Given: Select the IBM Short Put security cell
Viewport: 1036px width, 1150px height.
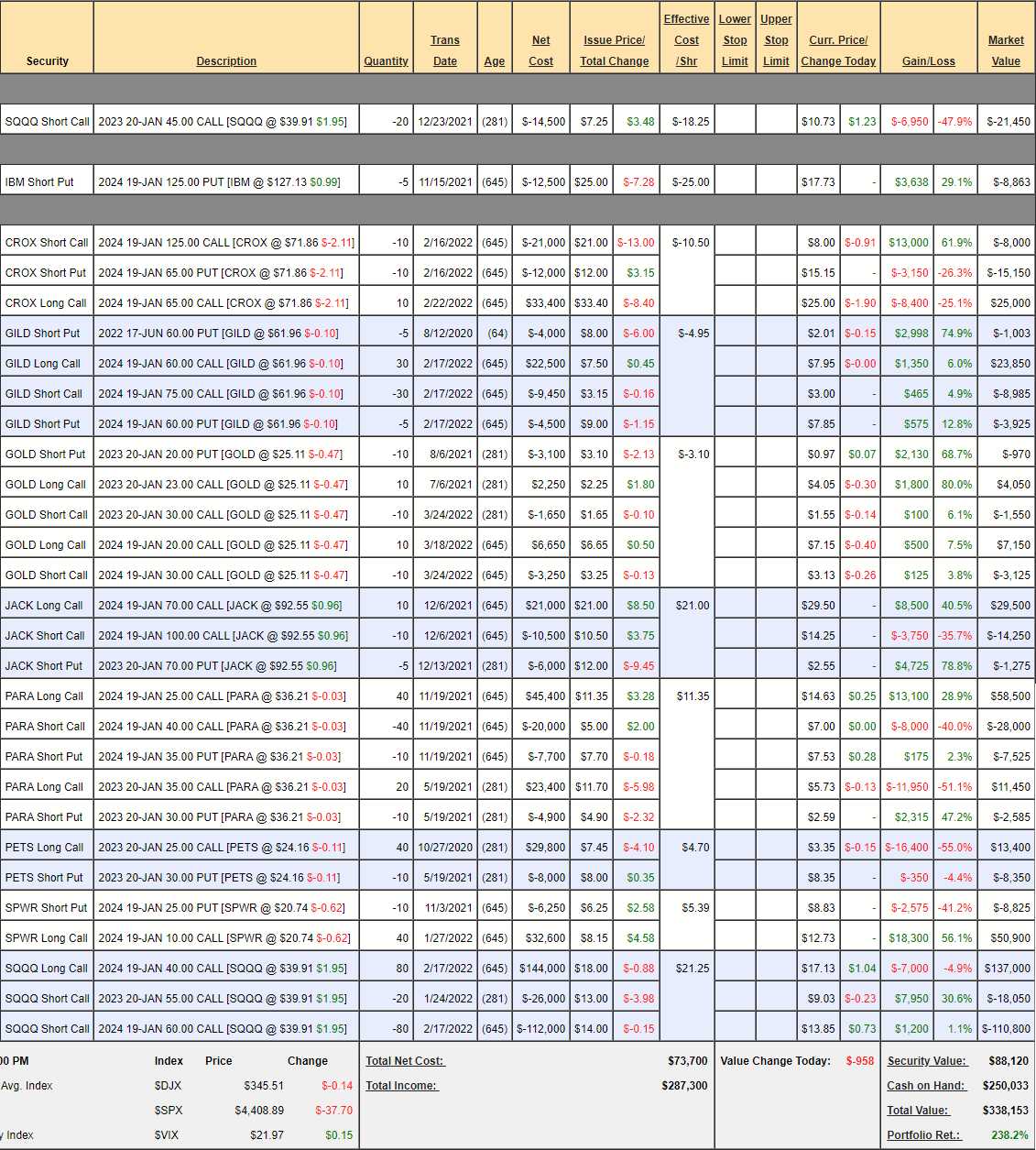Looking at the screenshot, I should 39,182.
